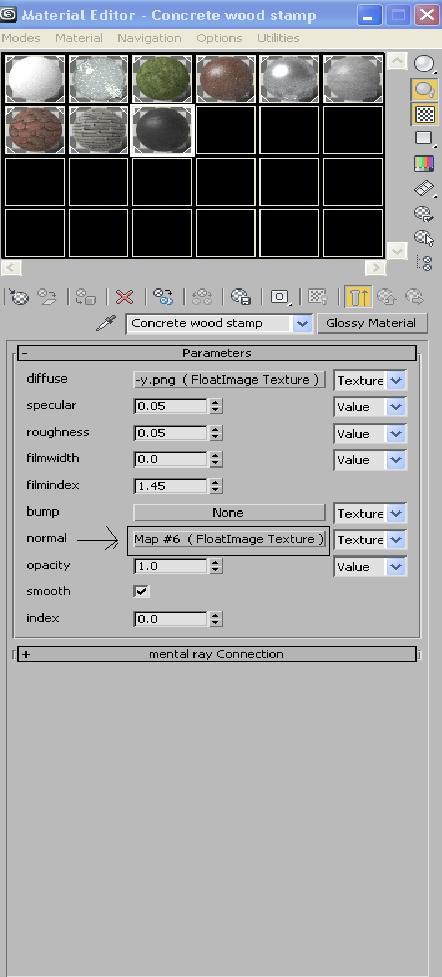442x977 pixels.
Task: Click the Video Color Check icon
Action: [x=425, y=163]
